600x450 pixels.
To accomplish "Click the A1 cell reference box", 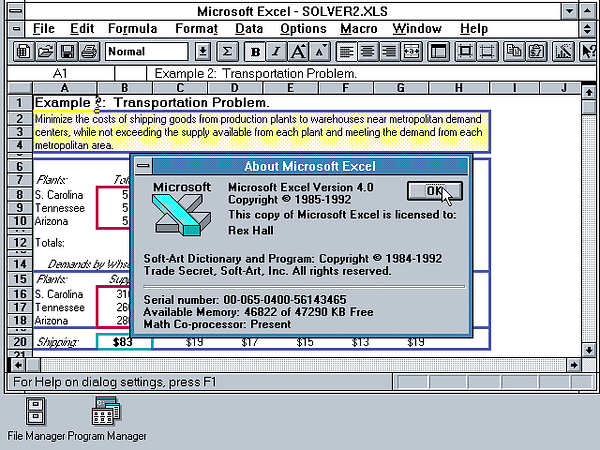I will pyautogui.click(x=60, y=73).
